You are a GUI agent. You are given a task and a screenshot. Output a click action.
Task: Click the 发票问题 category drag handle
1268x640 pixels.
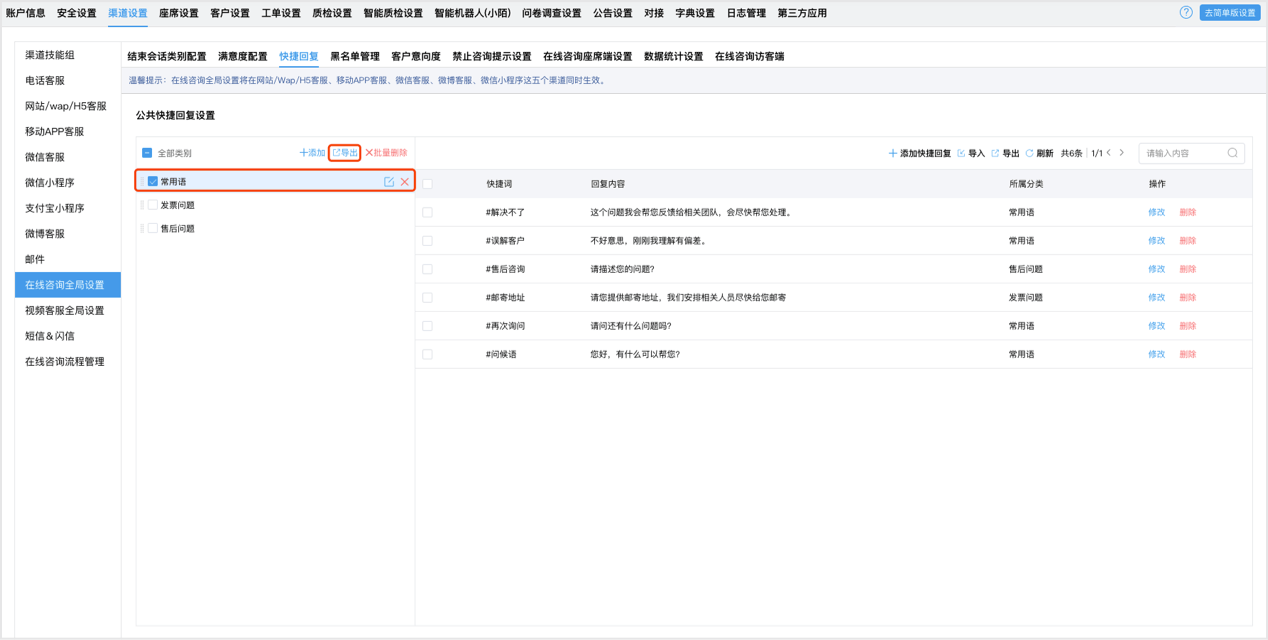coord(142,205)
